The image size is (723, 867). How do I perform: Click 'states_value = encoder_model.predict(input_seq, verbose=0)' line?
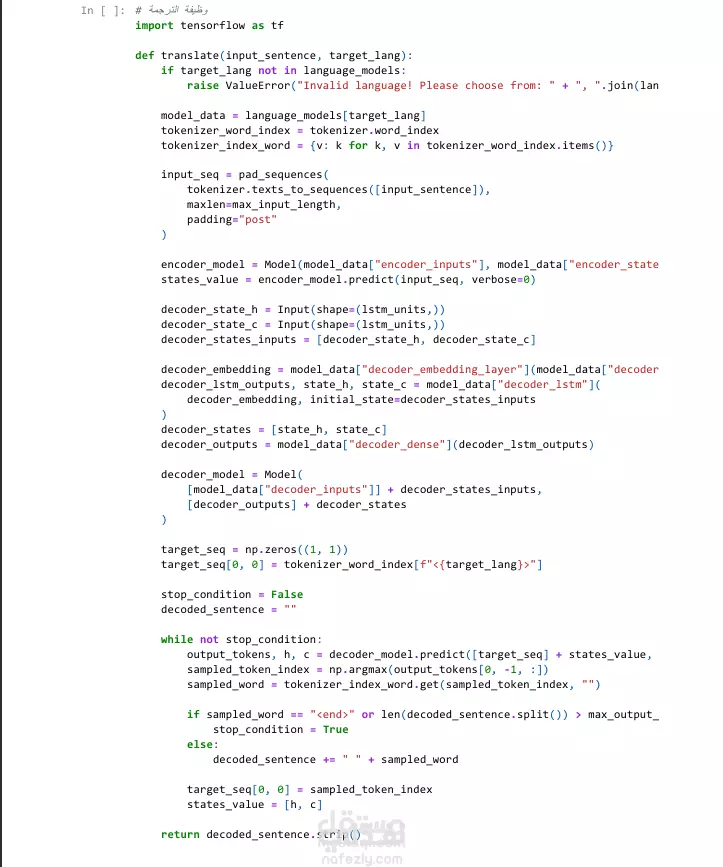coord(348,279)
